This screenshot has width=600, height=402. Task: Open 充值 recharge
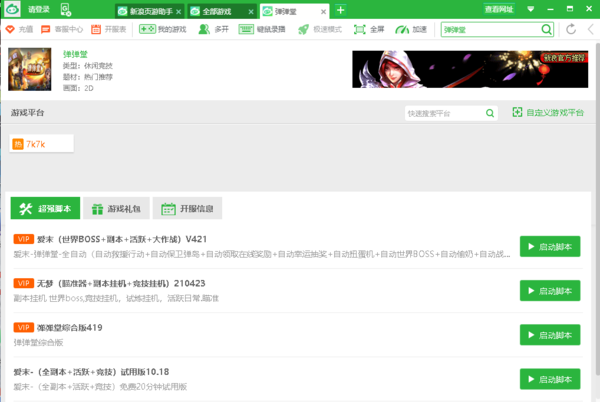tap(20, 29)
